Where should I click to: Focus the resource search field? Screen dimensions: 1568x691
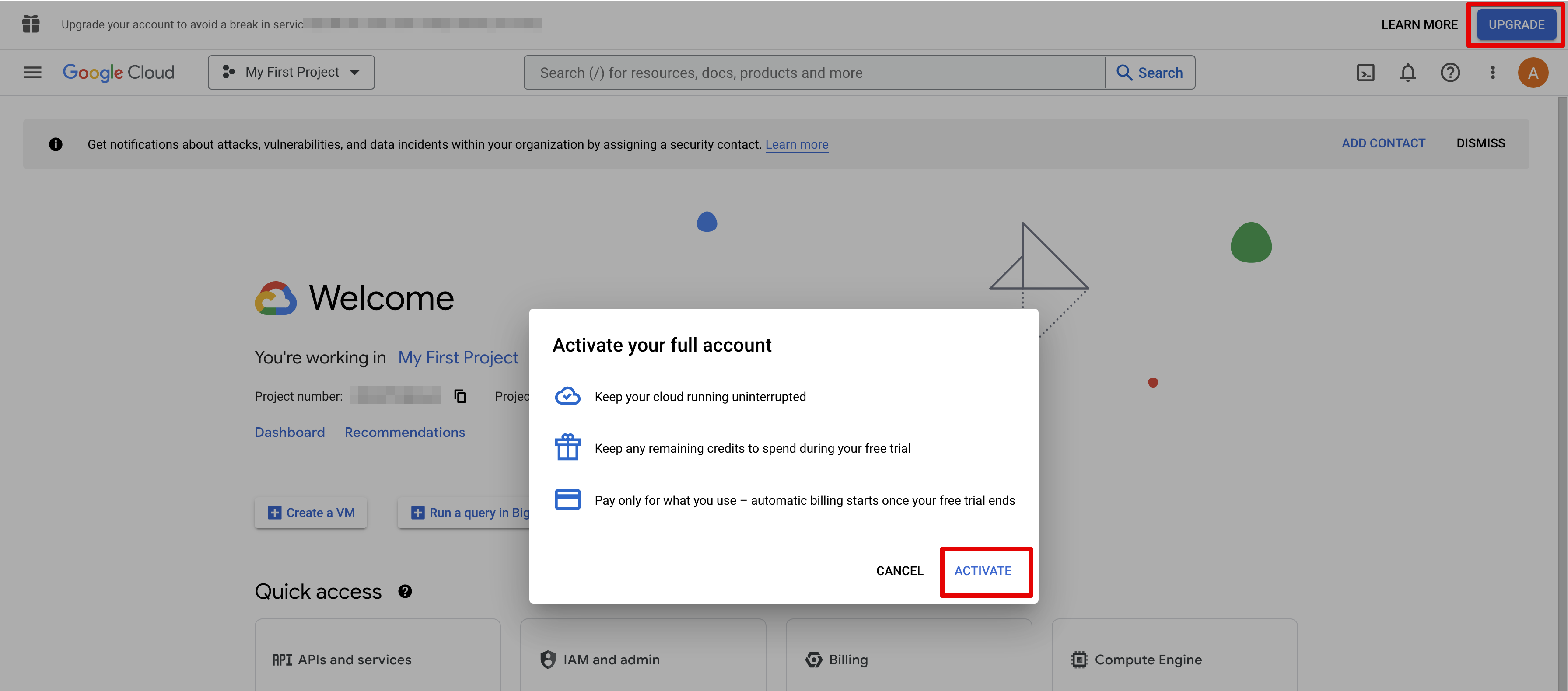(x=814, y=73)
